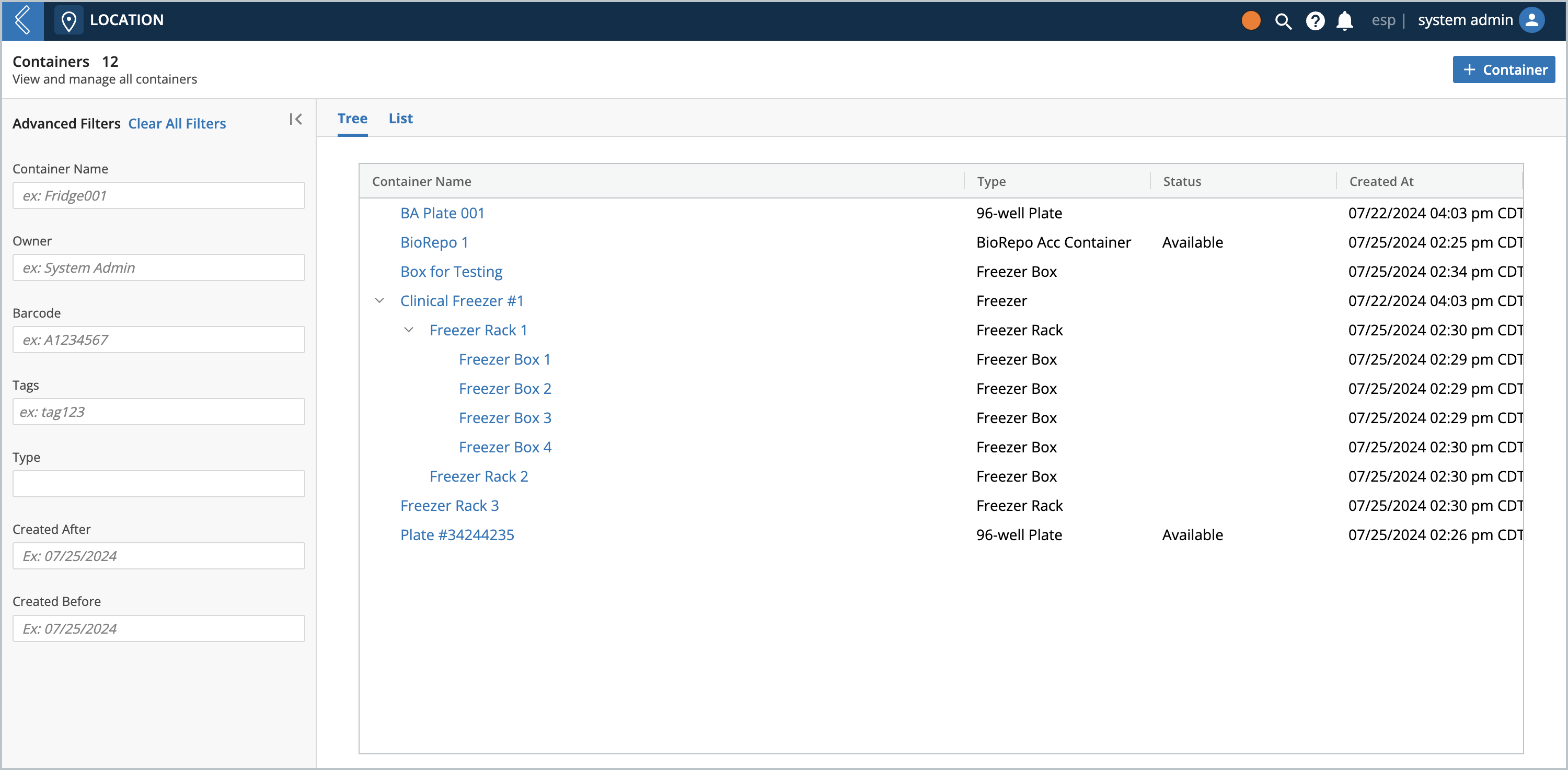Open Freezer Box 1
1568x770 pixels.
[x=504, y=359]
